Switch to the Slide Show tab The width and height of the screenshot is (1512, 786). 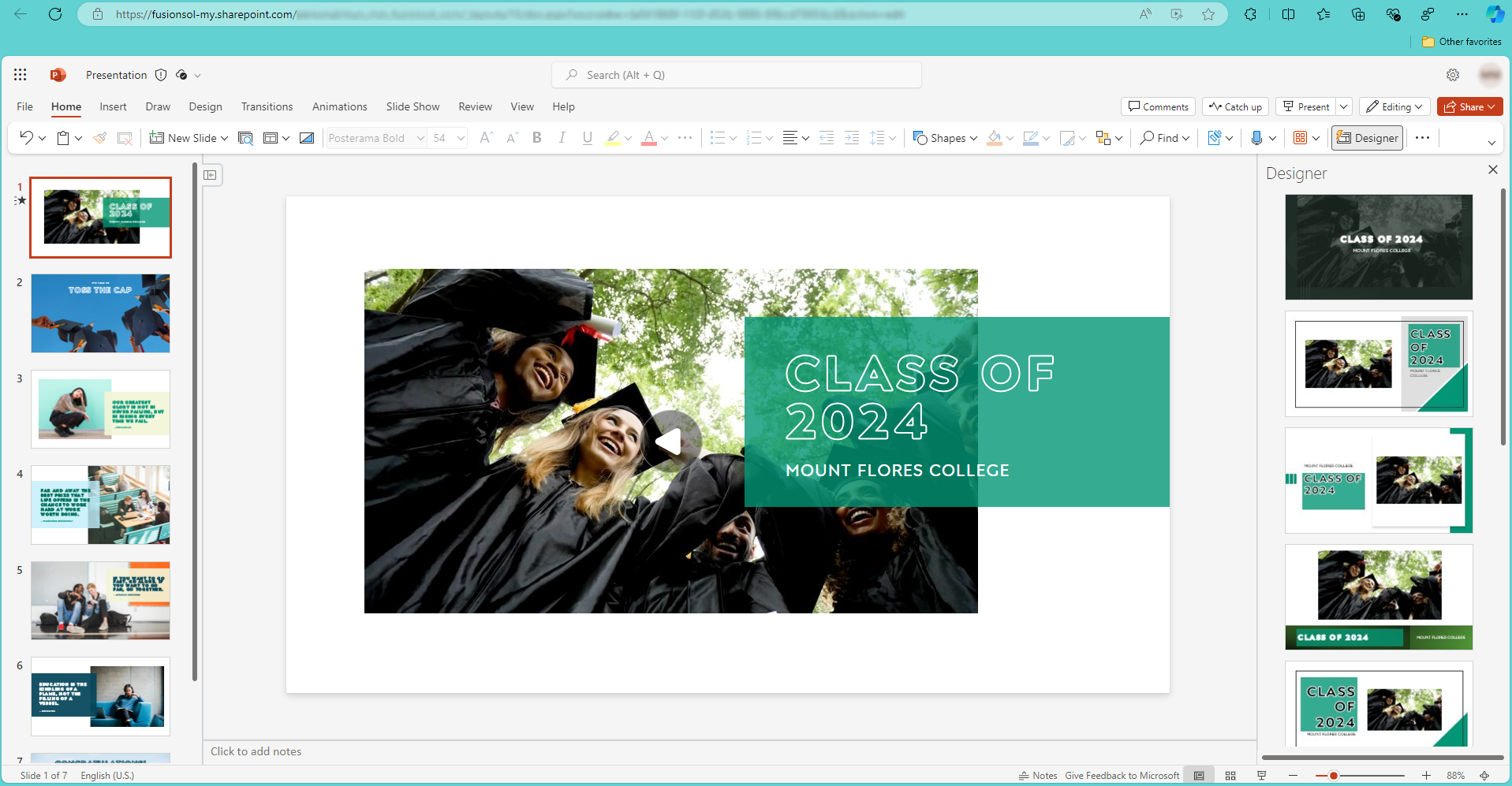point(413,106)
